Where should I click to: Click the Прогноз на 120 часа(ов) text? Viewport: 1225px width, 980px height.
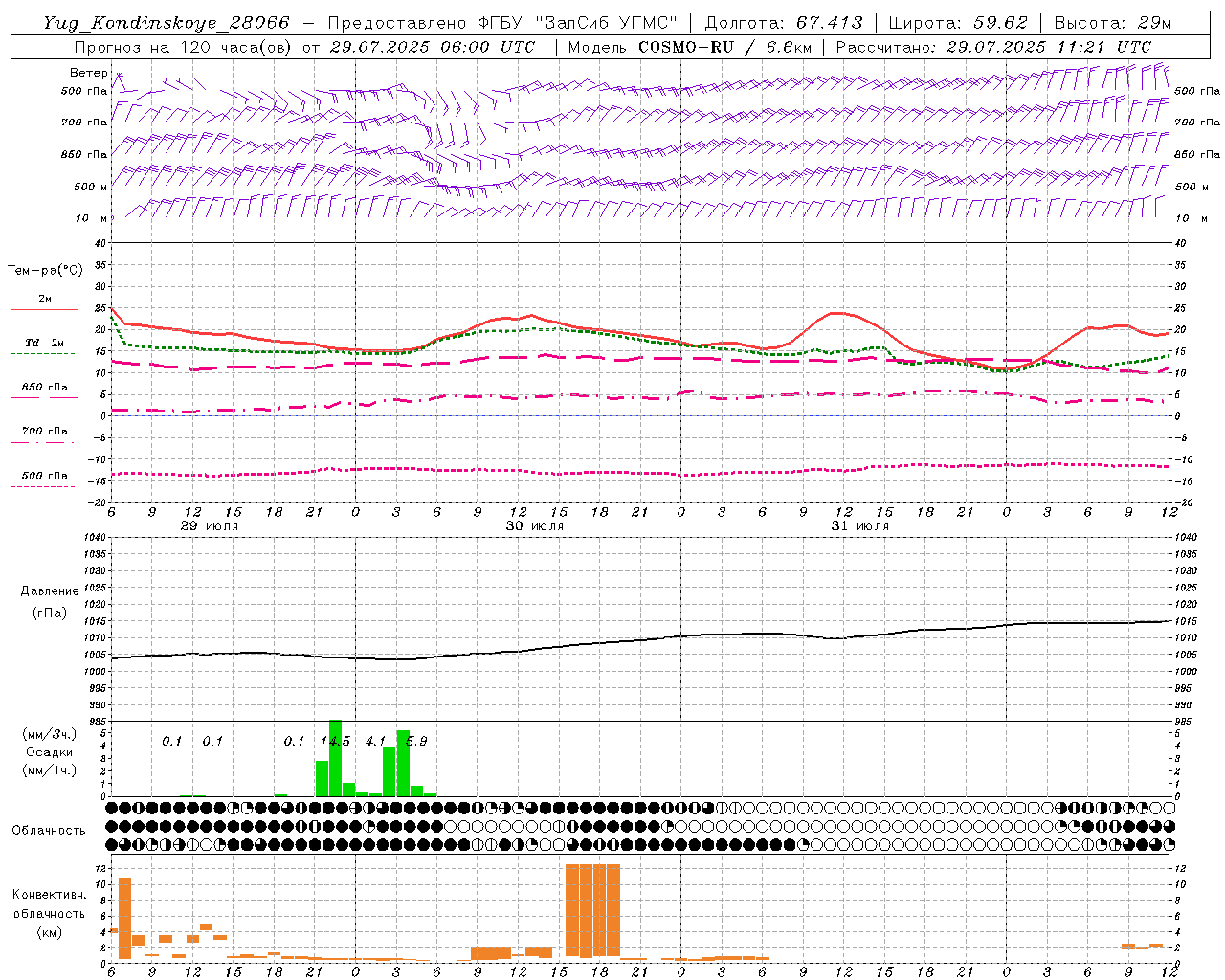(x=184, y=47)
